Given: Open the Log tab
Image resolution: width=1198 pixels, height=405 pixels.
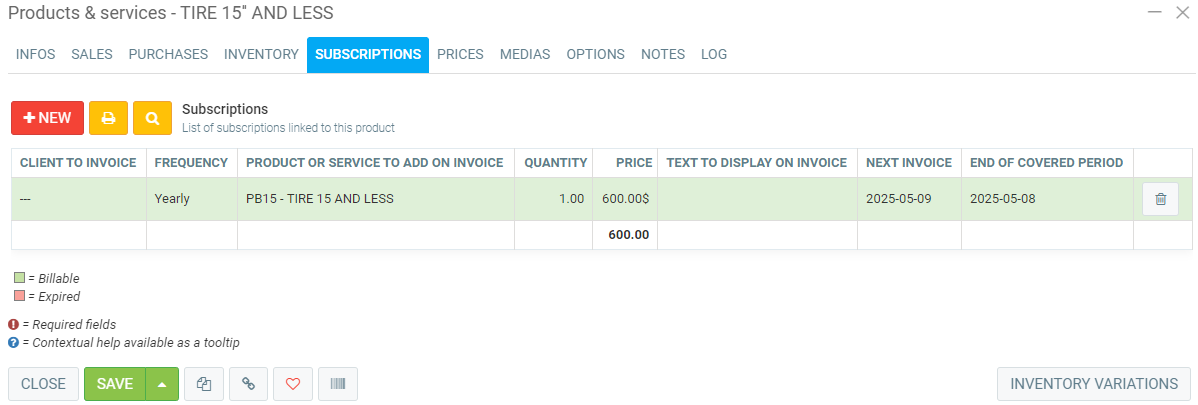Looking at the screenshot, I should click(714, 55).
